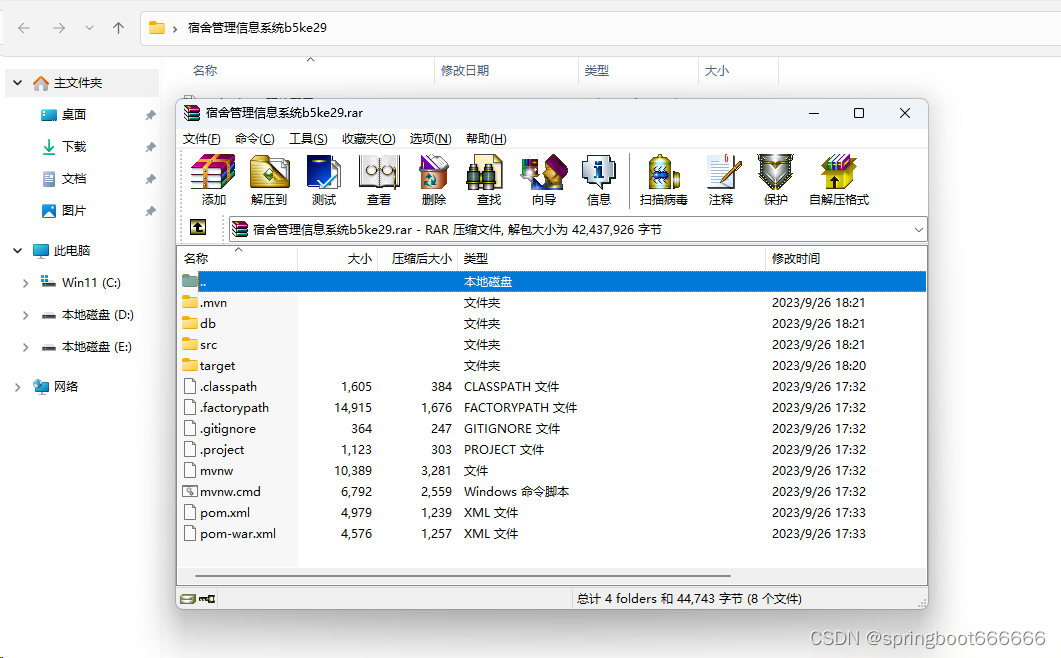
Task: Open the View (查看) tool
Action: coord(379,179)
